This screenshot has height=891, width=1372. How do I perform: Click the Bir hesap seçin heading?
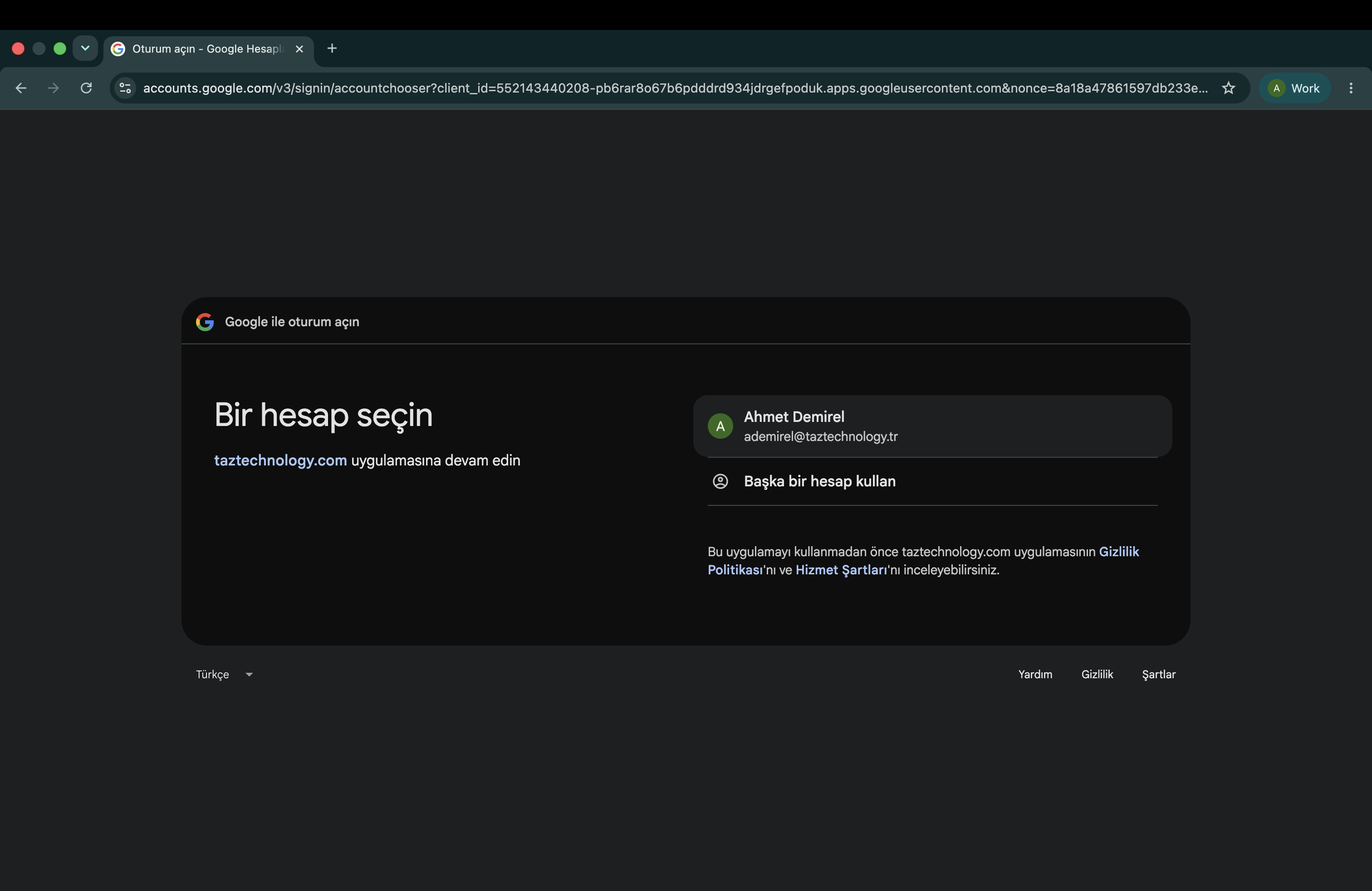(x=323, y=415)
